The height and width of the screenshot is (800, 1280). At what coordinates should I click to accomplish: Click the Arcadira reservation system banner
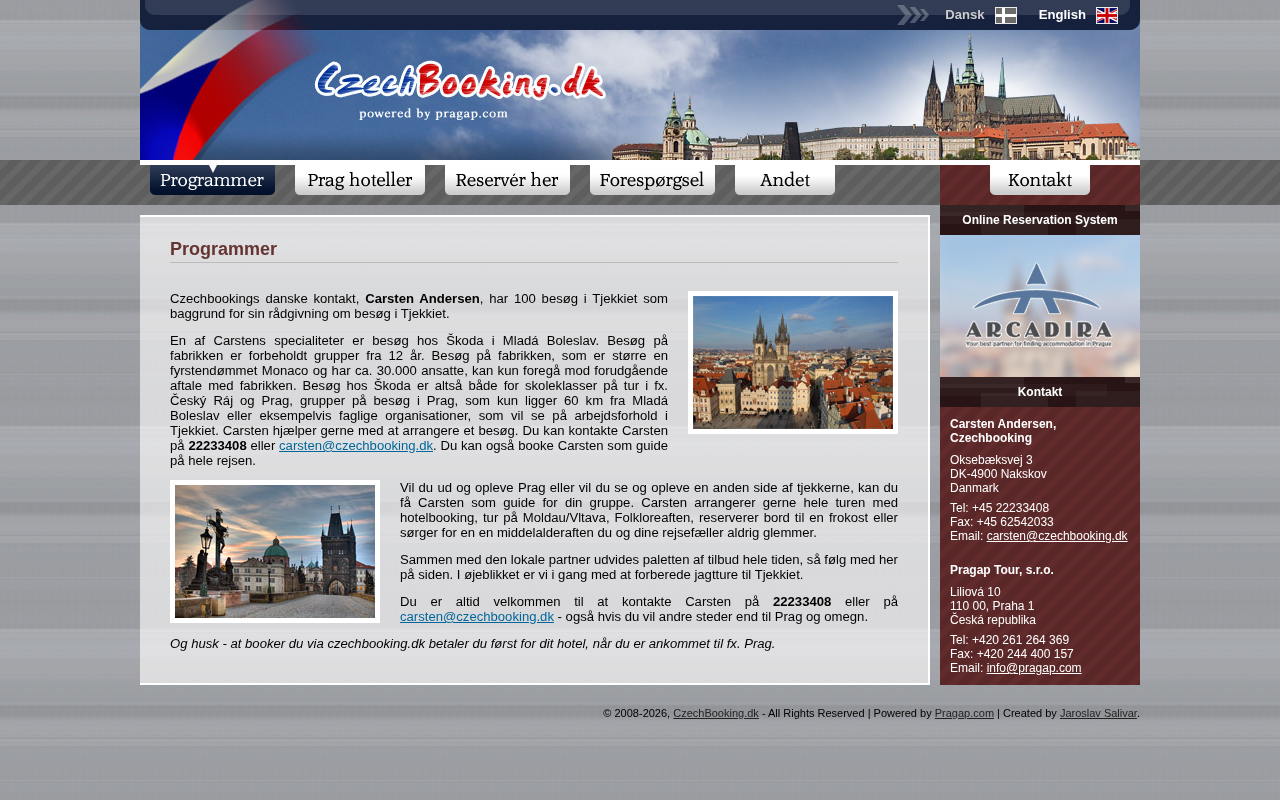(1040, 306)
